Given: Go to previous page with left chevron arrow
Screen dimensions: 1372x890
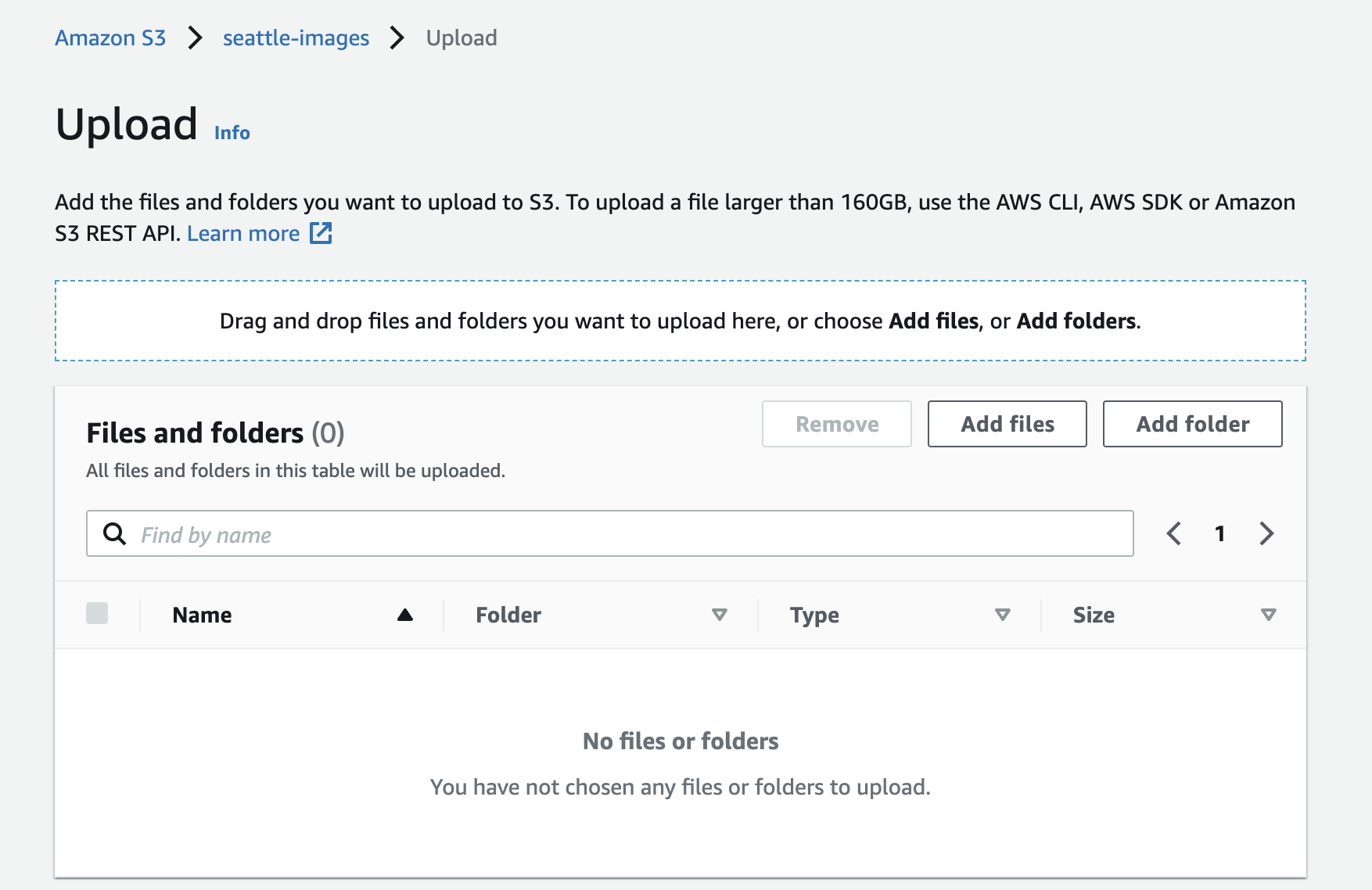Looking at the screenshot, I should coord(1173,533).
